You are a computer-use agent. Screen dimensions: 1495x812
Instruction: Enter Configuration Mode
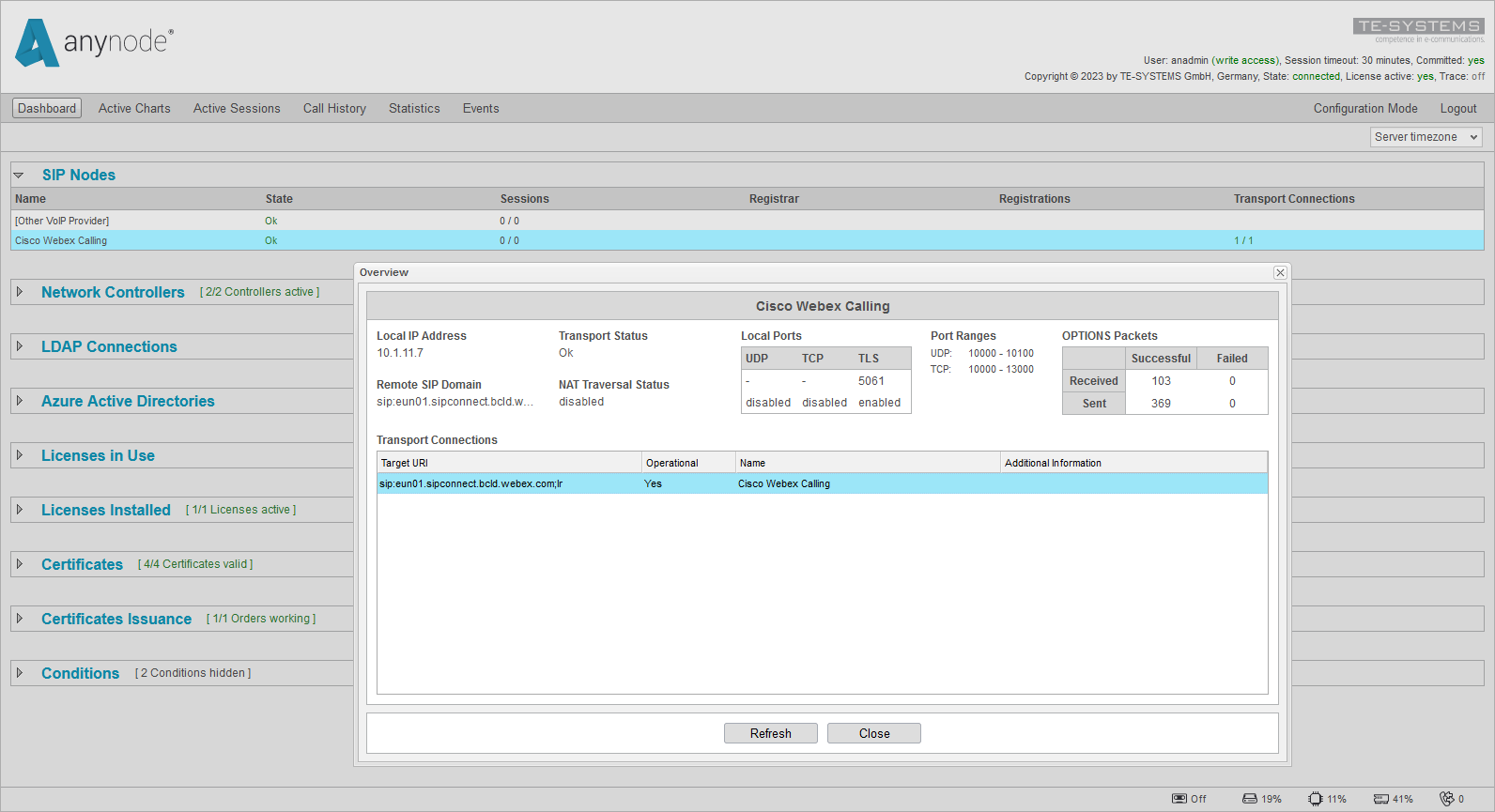(x=1365, y=108)
